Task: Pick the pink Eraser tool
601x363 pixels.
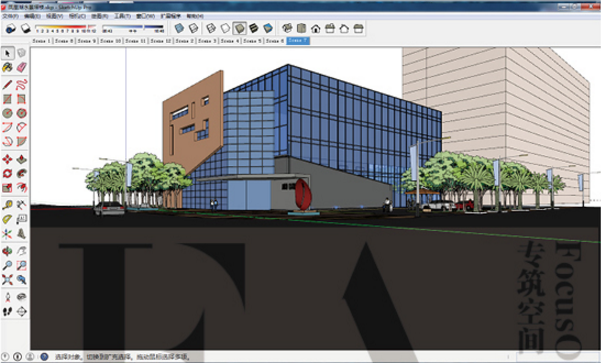Action: [x=21, y=67]
